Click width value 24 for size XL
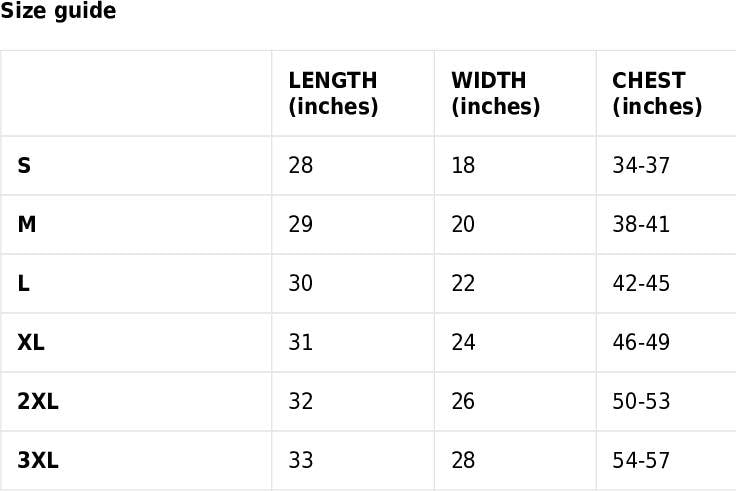Screen dimensions: 736x491 point(463,342)
